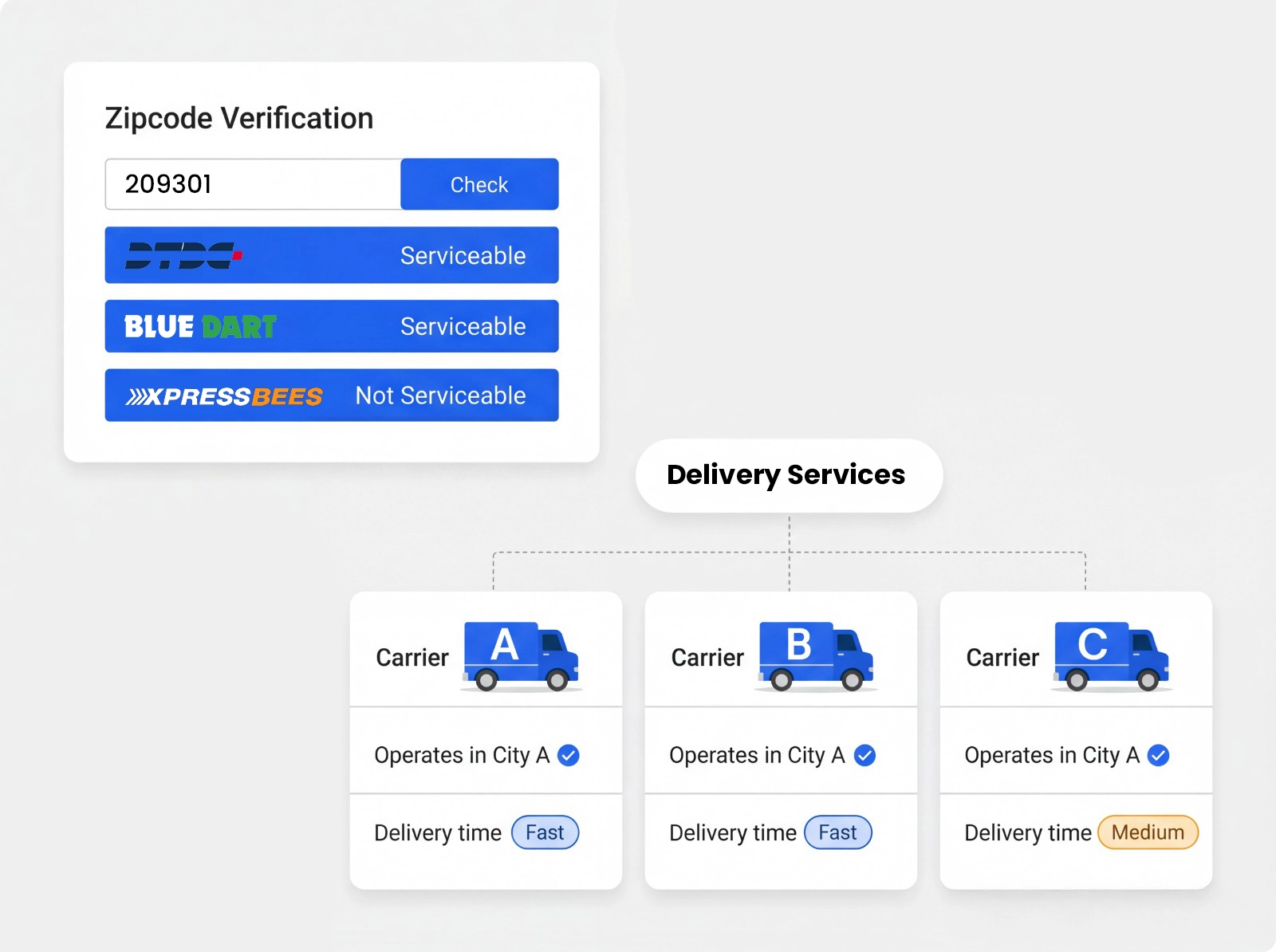1276x952 pixels.
Task: Open the Zipcode Verification panel header
Action: [x=239, y=117]
